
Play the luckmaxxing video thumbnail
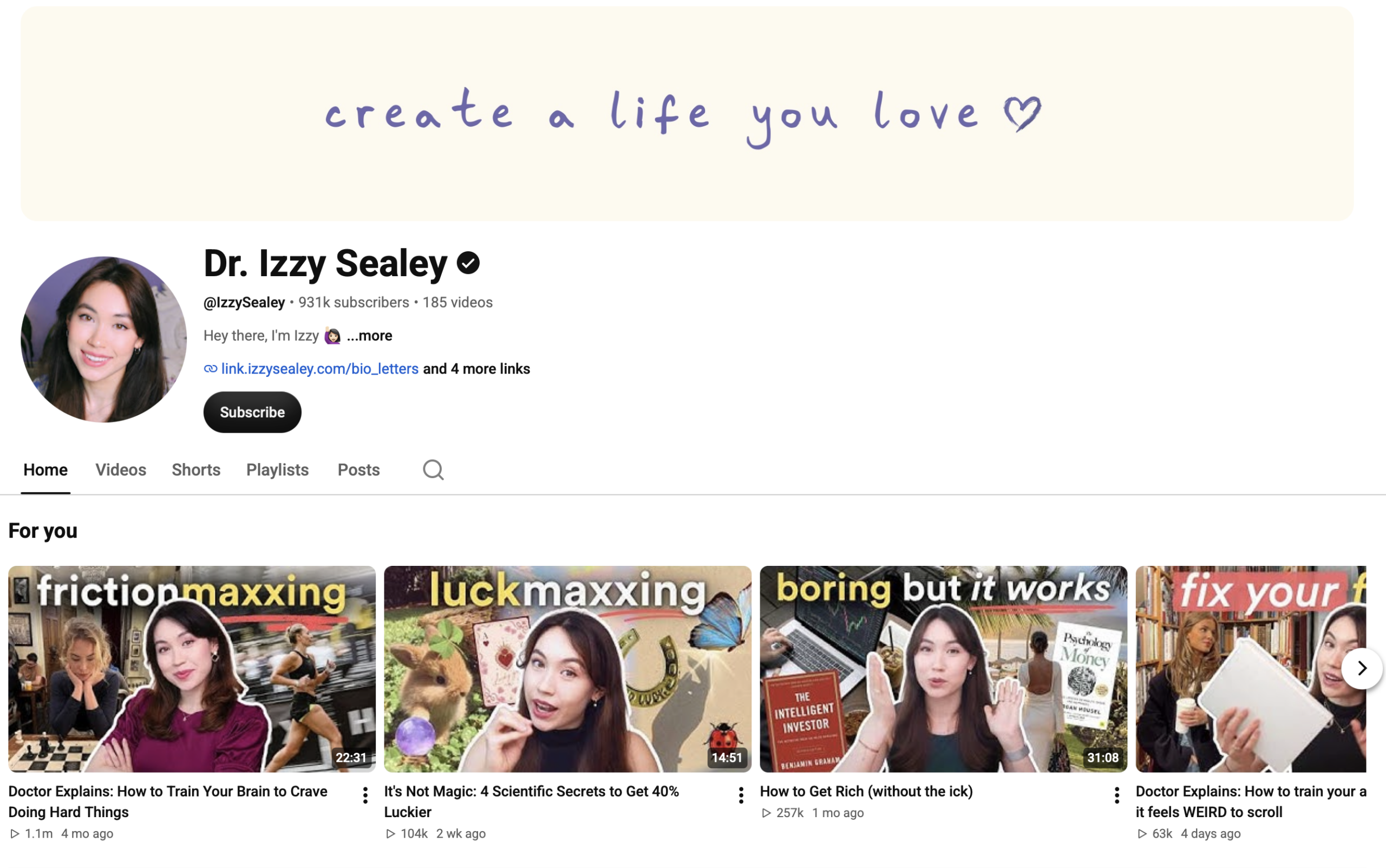[x=567, y=669]
